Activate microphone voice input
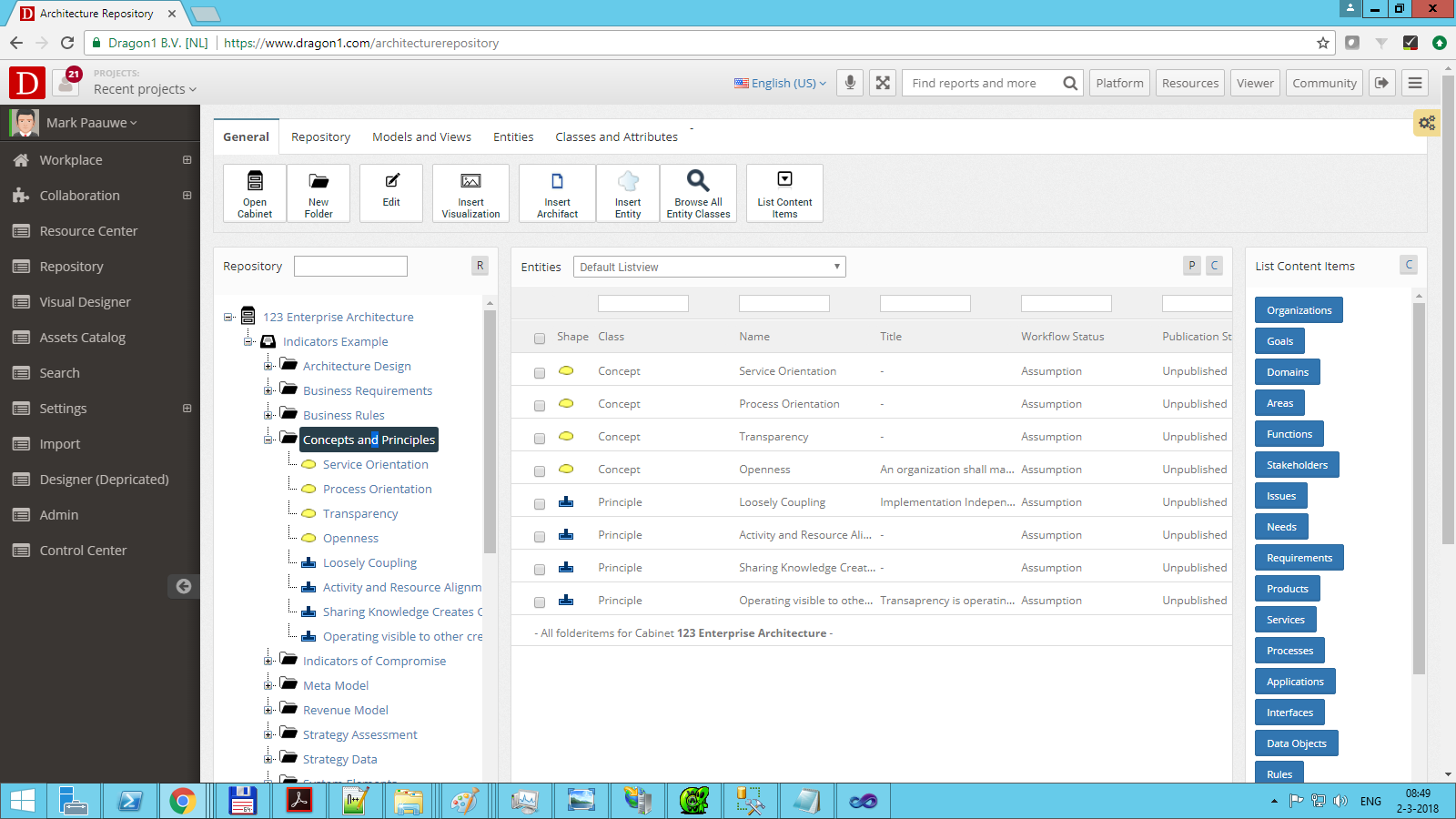The width and height of the screenshot is (1456, 819). point(850,83)
